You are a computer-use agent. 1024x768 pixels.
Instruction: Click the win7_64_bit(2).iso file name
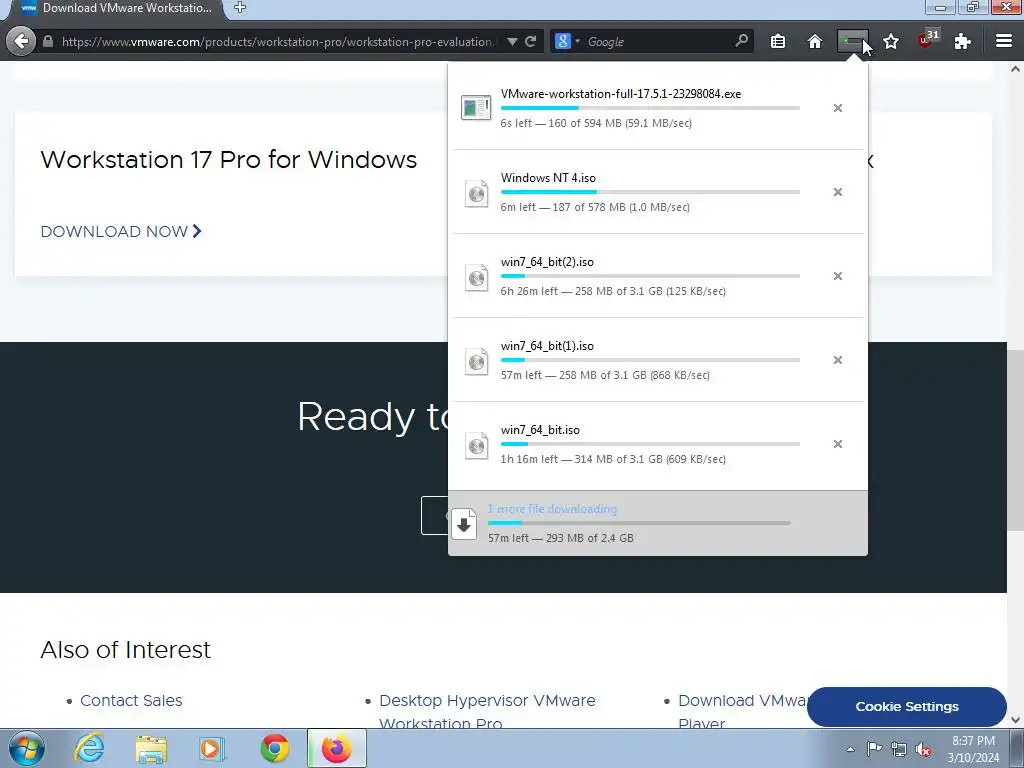coord(547,262)
